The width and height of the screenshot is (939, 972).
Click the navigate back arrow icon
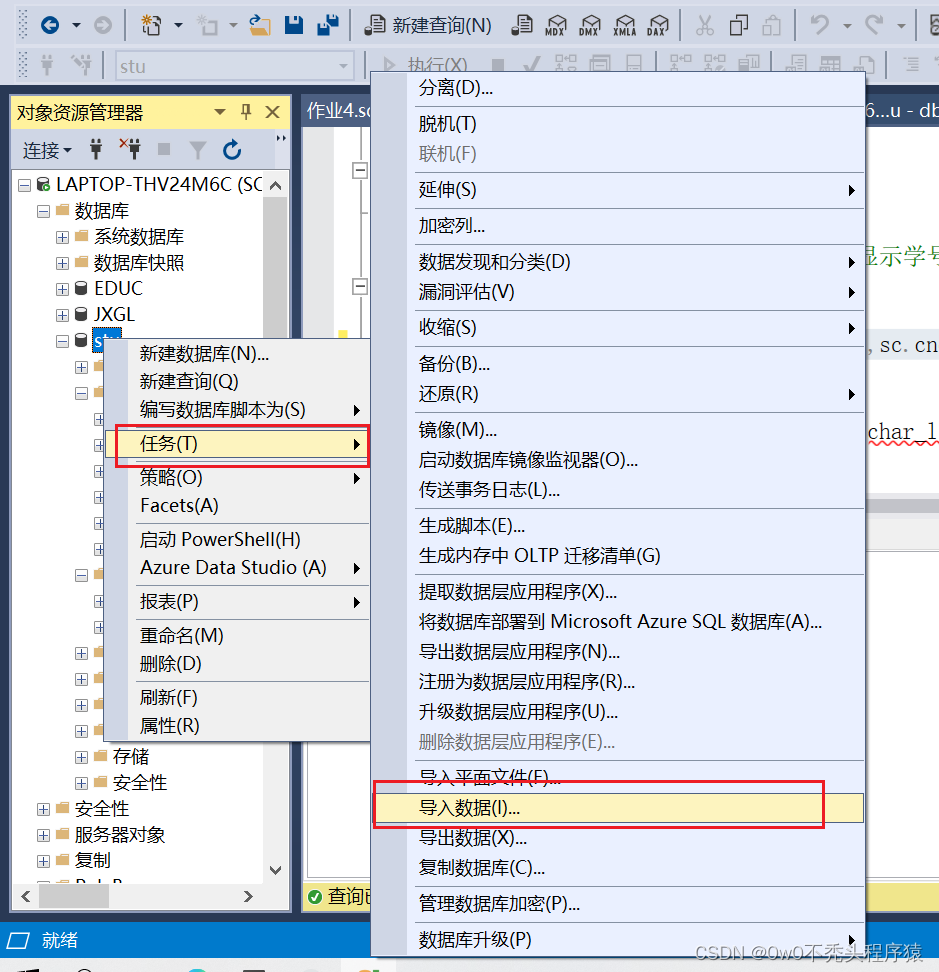coord(50,25)
